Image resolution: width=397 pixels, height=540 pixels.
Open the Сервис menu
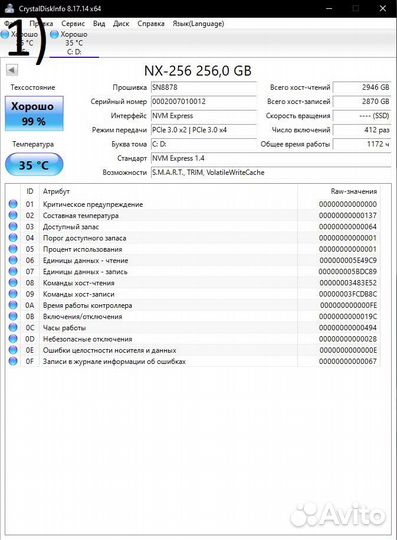pos(73,23)
